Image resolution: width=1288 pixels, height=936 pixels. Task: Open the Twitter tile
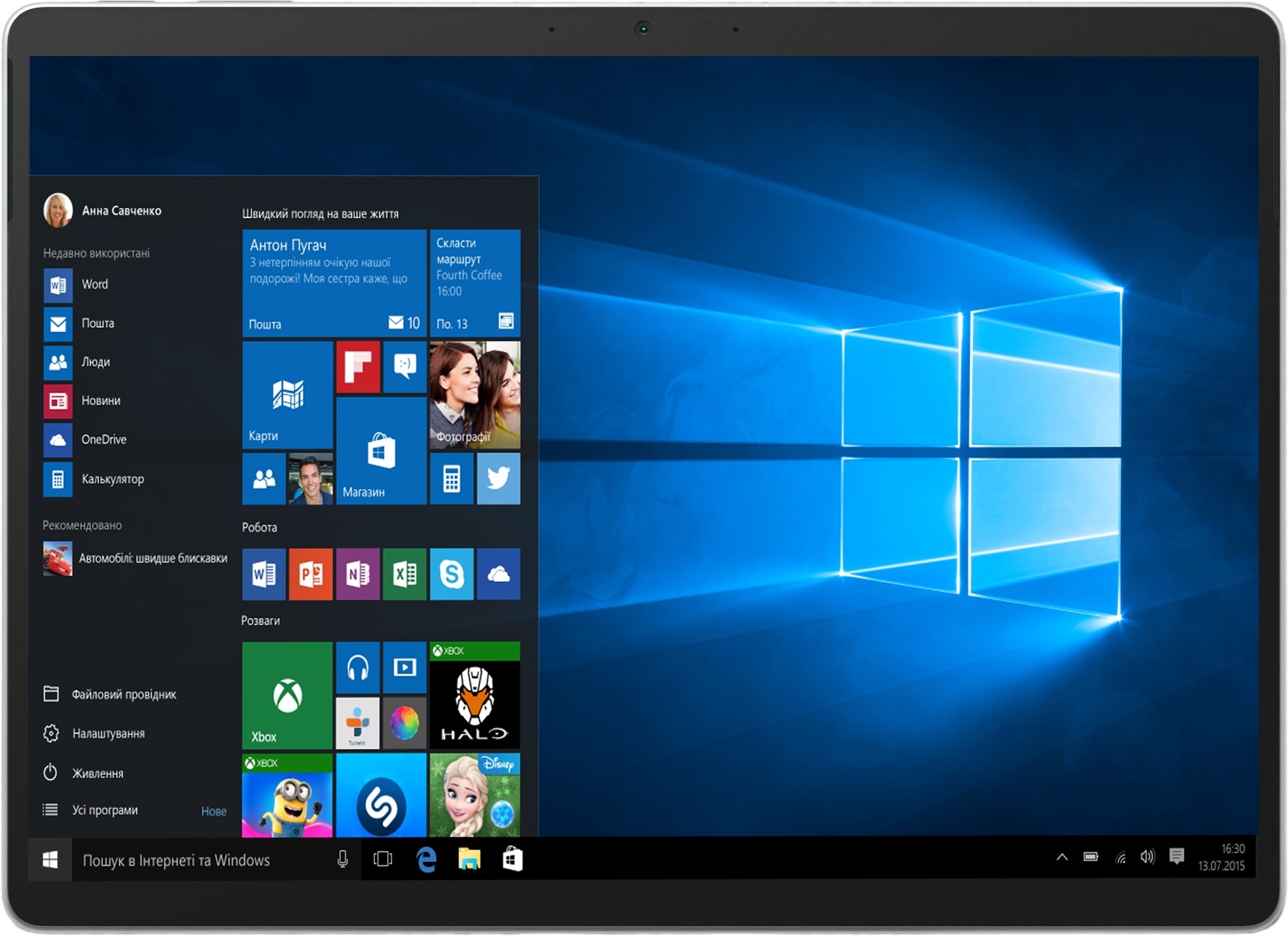tap(498, 478)
